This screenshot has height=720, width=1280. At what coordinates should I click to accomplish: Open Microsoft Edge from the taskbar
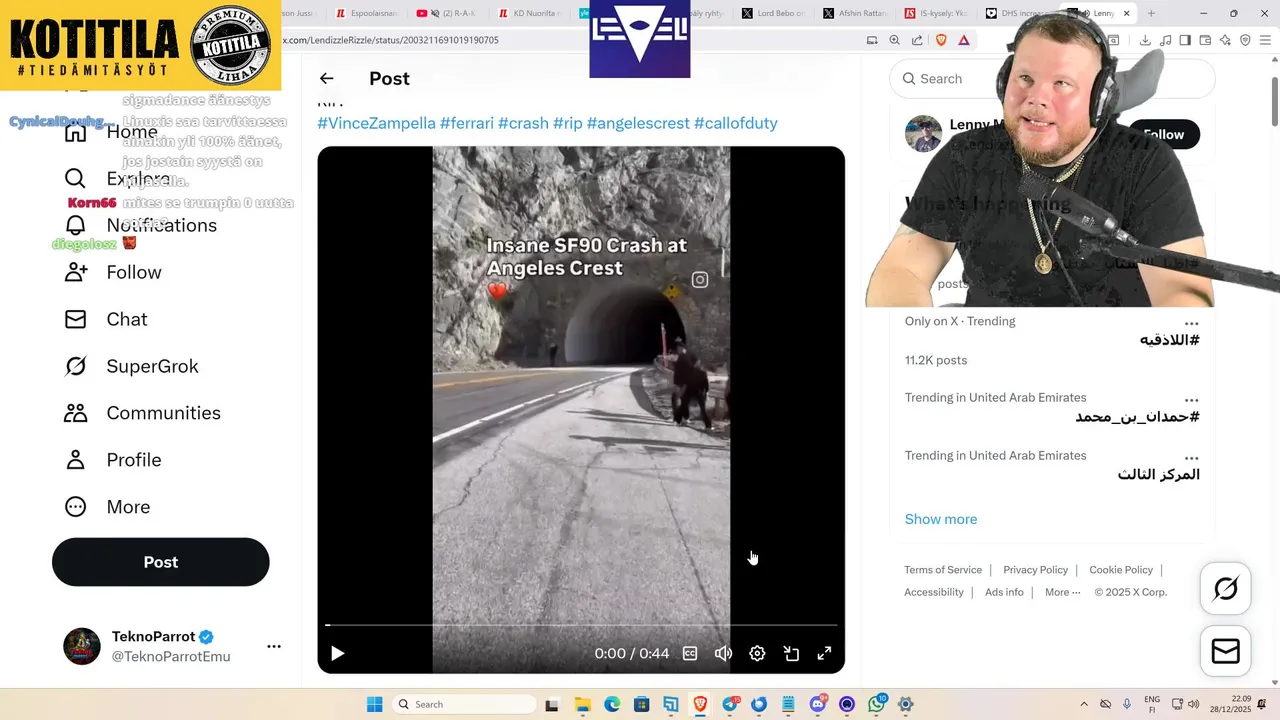pos(612,704)
